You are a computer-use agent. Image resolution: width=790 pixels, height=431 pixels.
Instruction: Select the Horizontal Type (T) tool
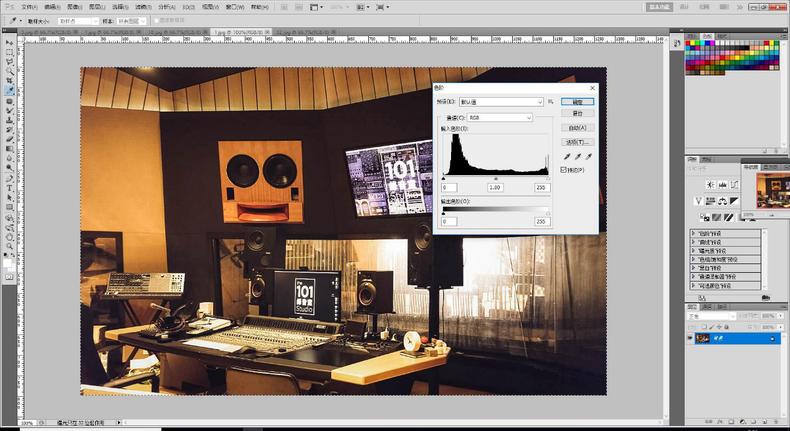9,187
